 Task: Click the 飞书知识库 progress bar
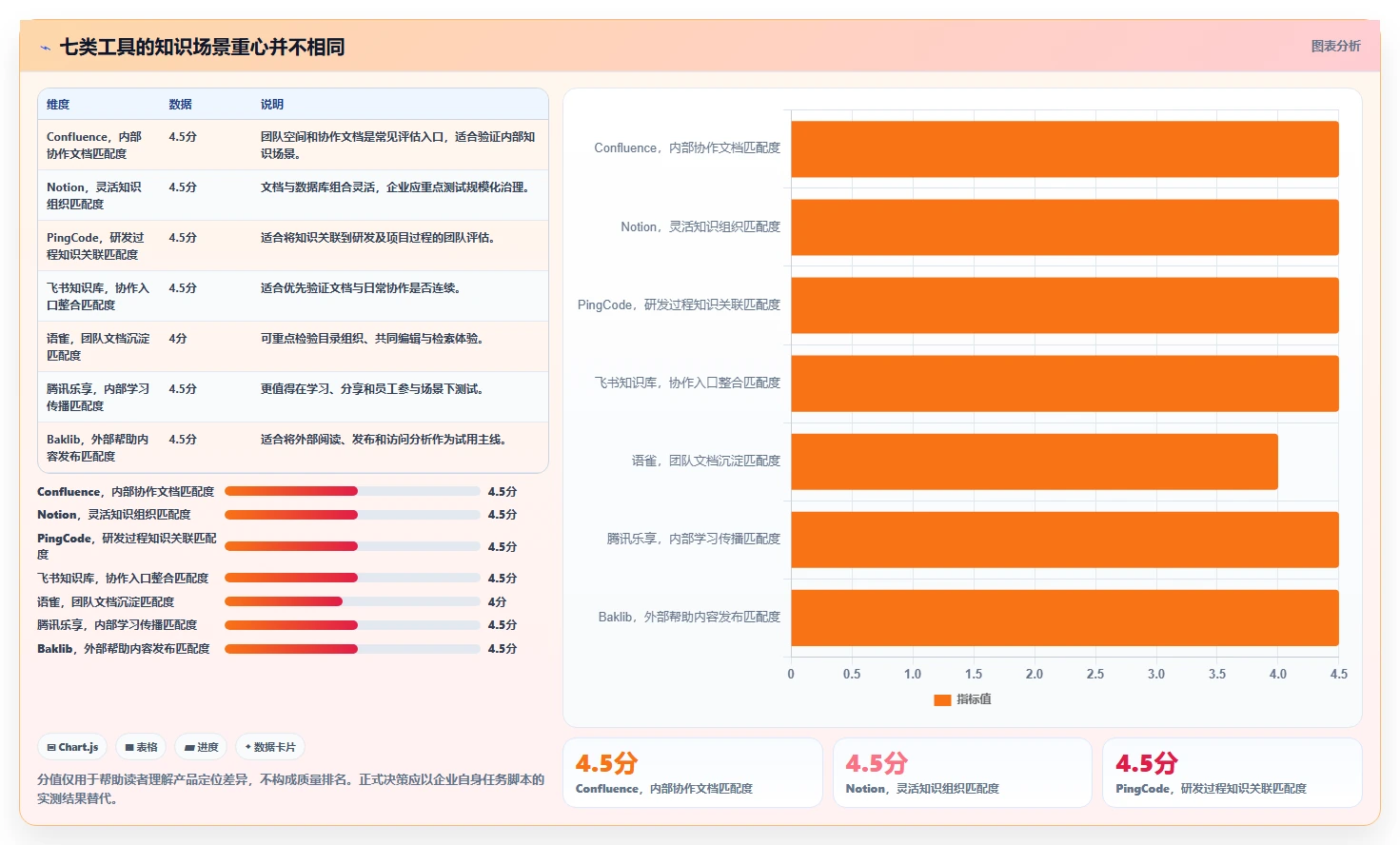click(x=352, y=578)
